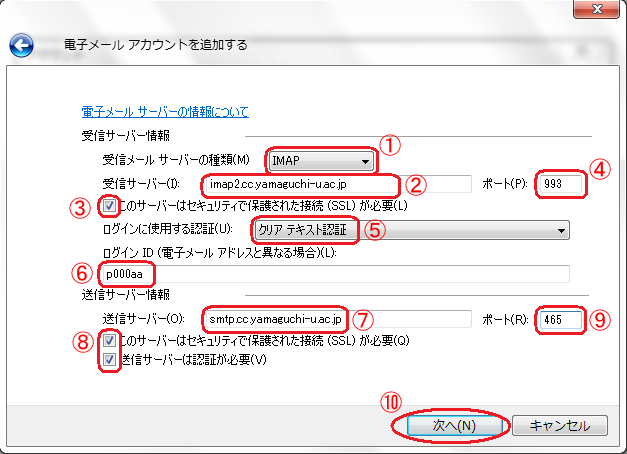Go back with the blue arrow button

pyautogui.click(x=21, y=46)
